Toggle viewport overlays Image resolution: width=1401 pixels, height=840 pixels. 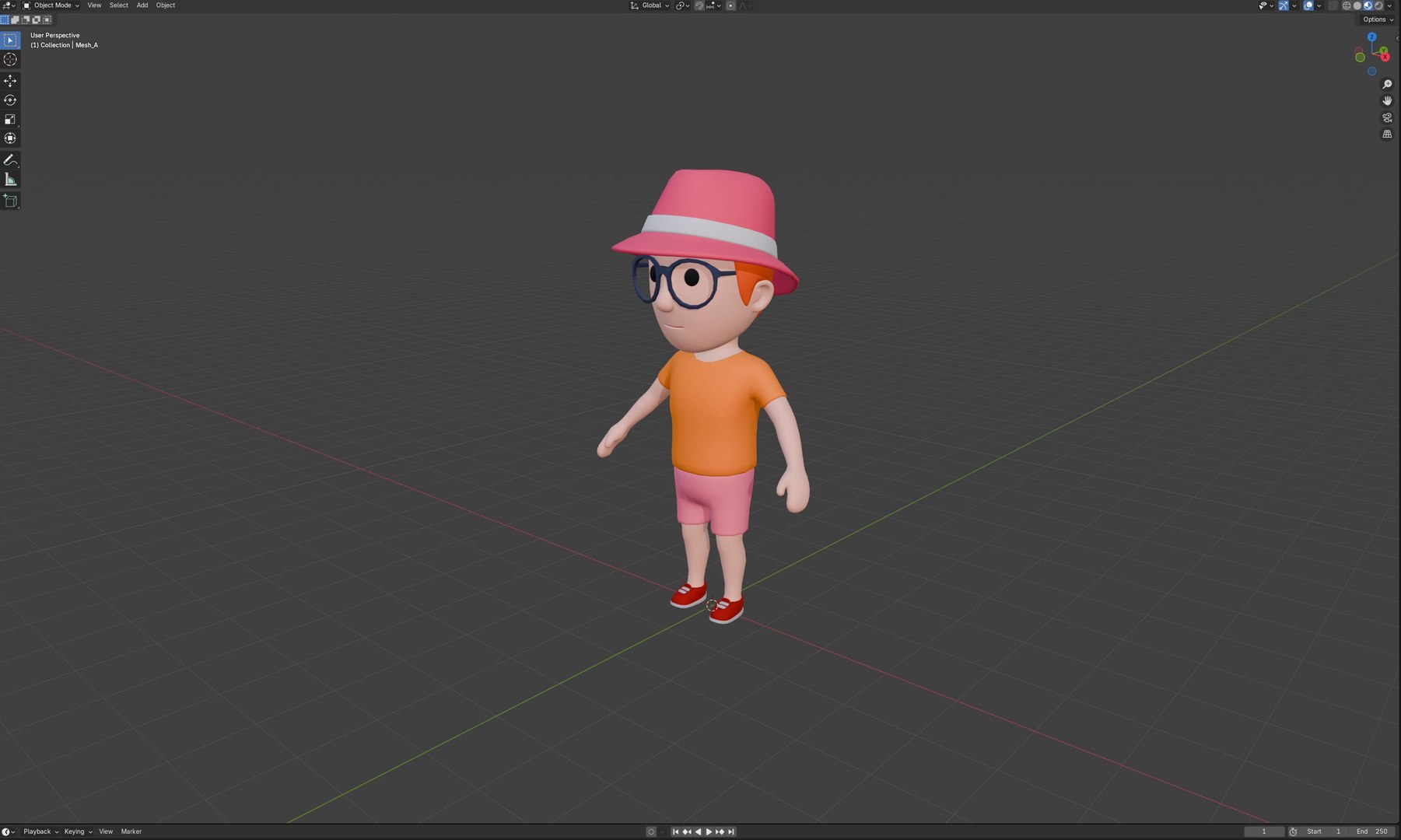pos(1308,5)
